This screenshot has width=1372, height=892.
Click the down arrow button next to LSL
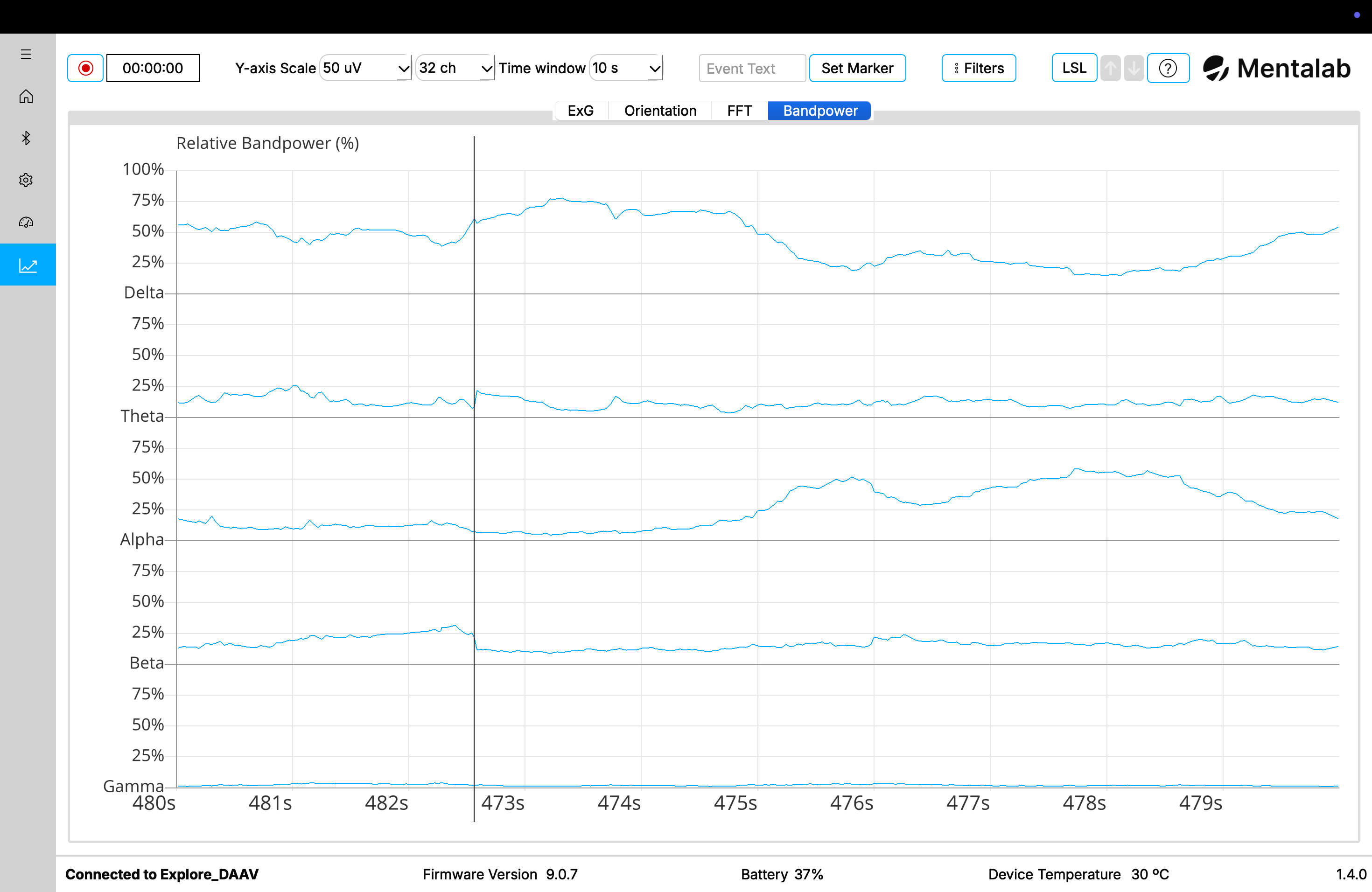1134,68
